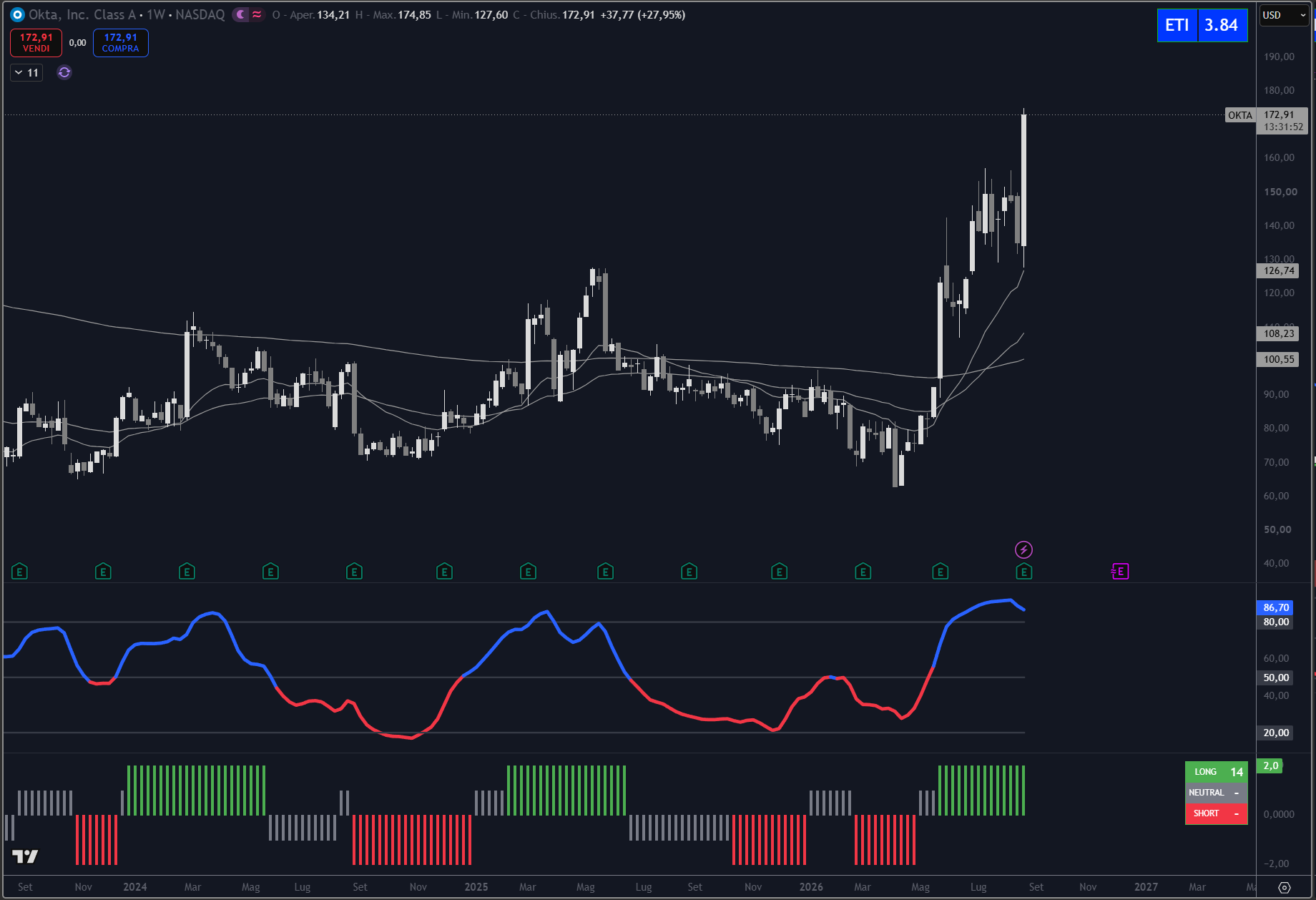Screen dimensions: 1316x900
Task: Select the Okta, Inc. Class A symbol title
Action: point(82,14)
